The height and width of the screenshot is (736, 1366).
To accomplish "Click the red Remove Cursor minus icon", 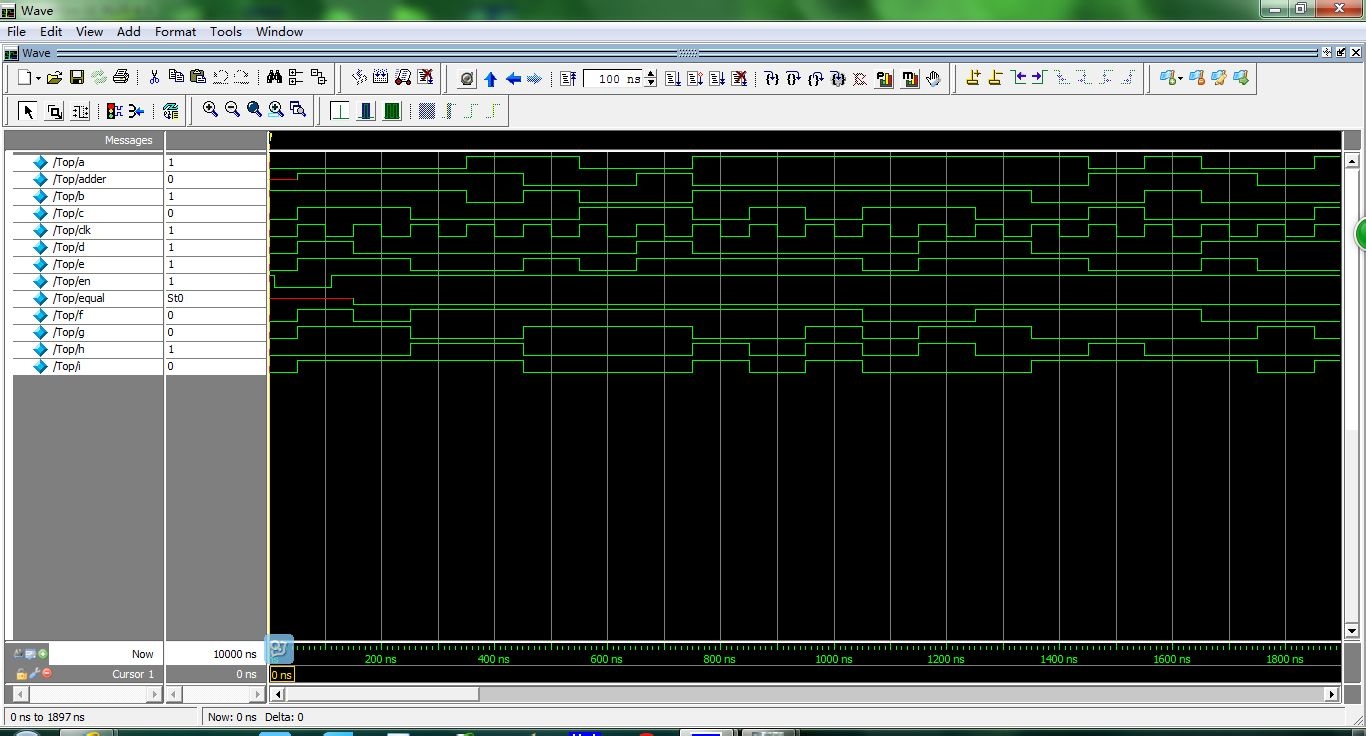I will (x=47, y=673).
